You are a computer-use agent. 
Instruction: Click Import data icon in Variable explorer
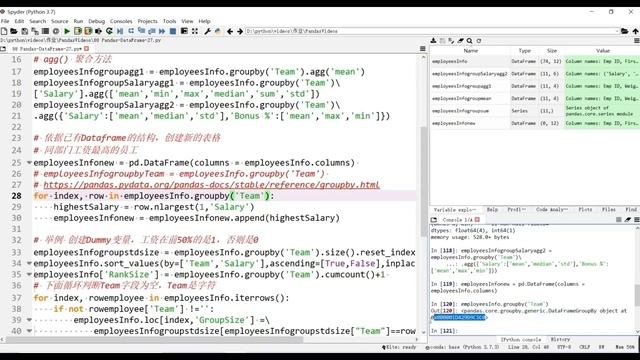click(x=433, y=41)
